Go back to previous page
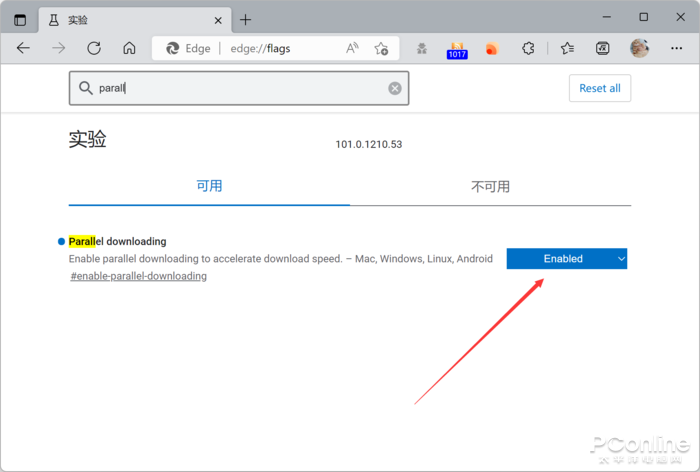 click(23, 48)
